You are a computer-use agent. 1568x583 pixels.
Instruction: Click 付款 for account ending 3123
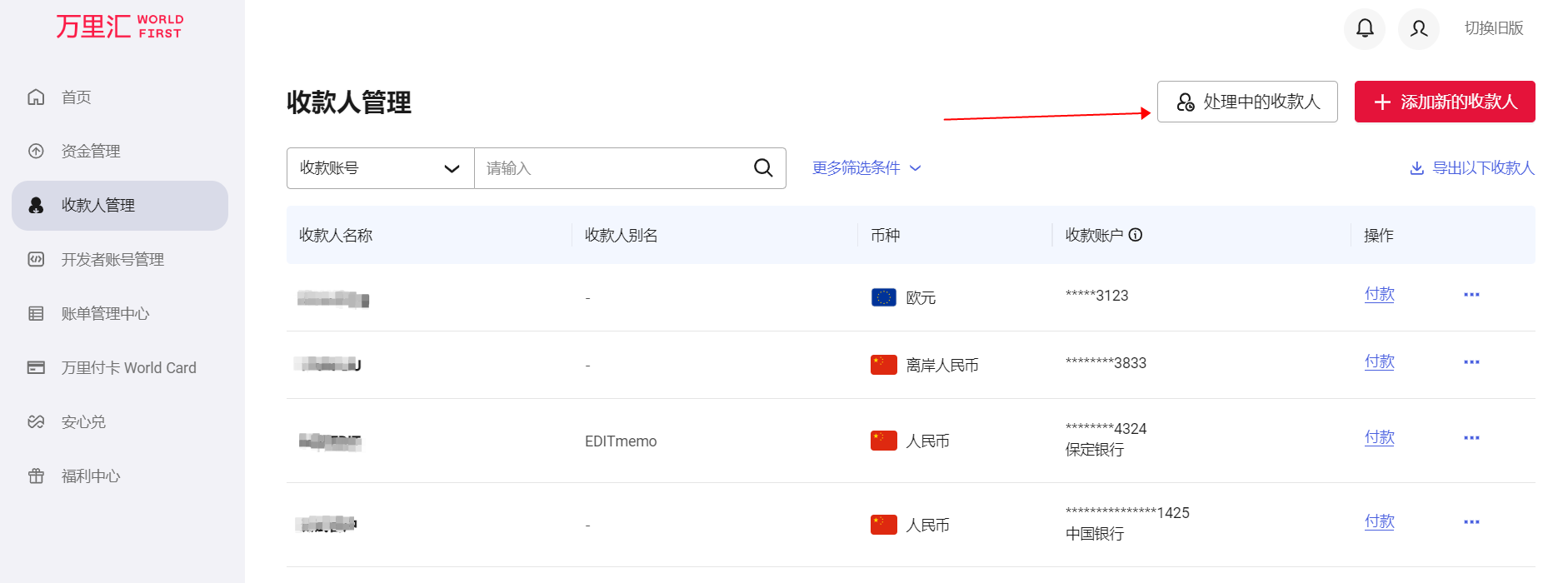tap(1379, 295)
